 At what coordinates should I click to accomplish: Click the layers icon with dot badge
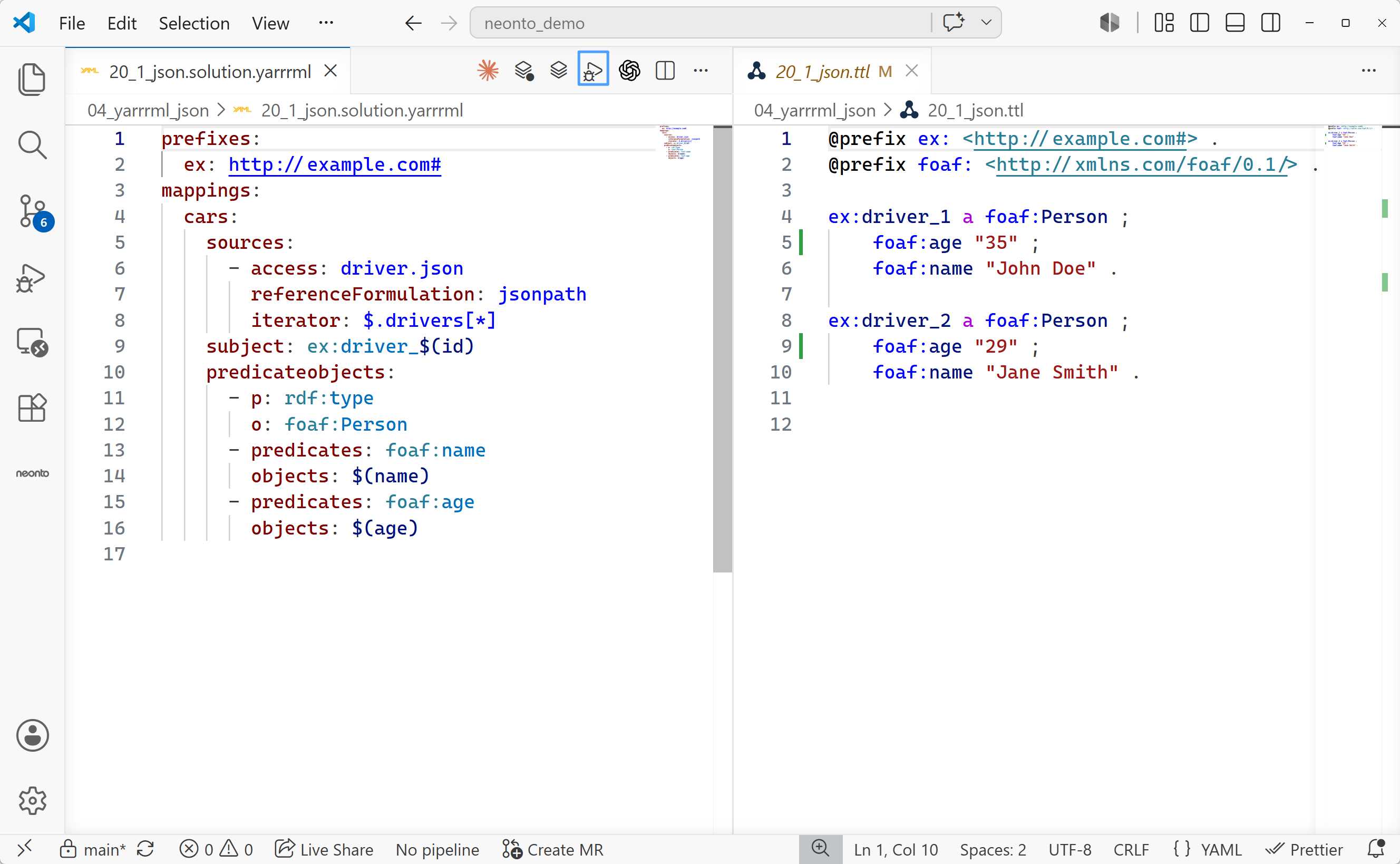tap(524, 71)
